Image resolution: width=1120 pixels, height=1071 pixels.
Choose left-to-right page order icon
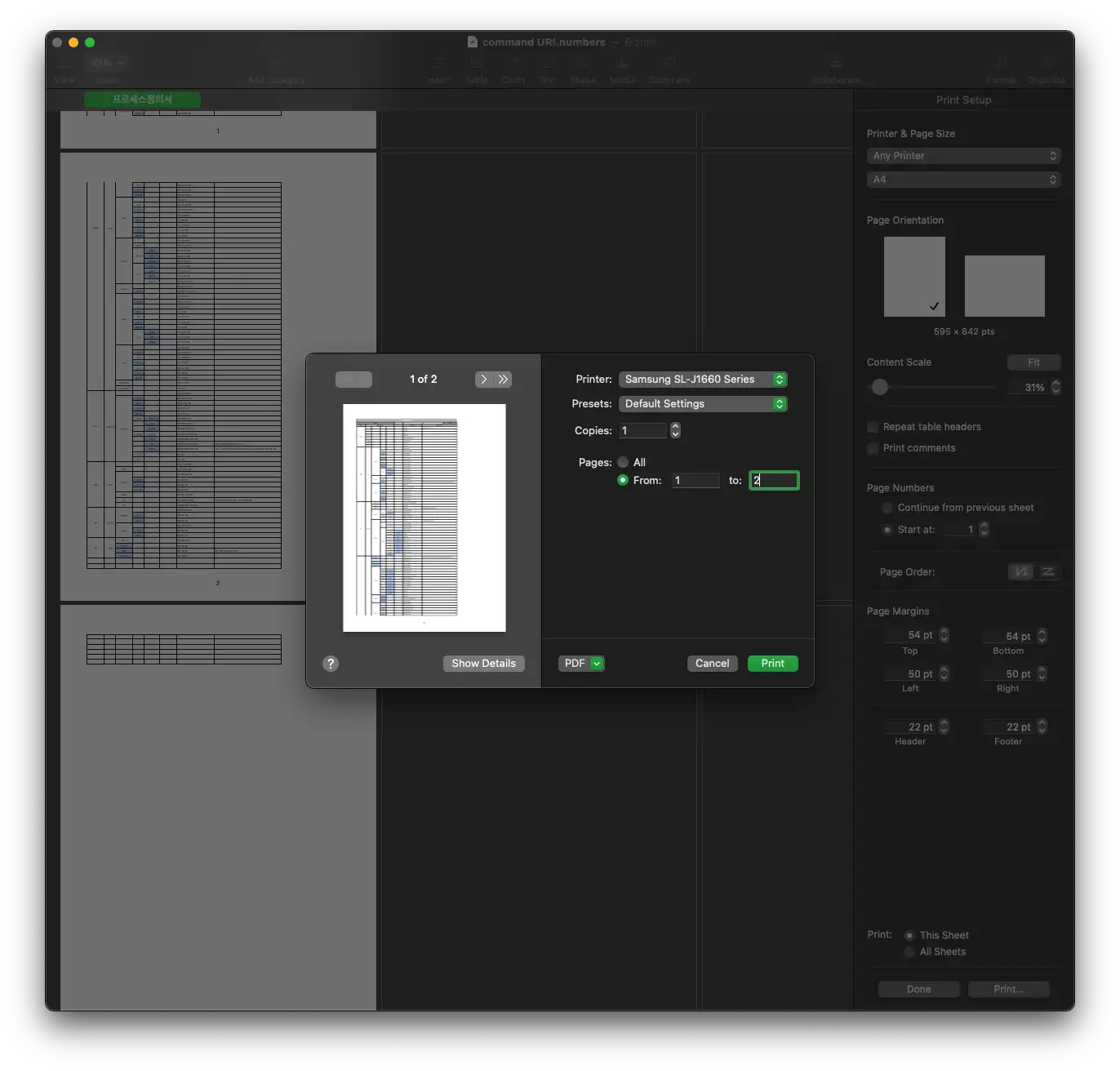click(x=1047, y=572)
